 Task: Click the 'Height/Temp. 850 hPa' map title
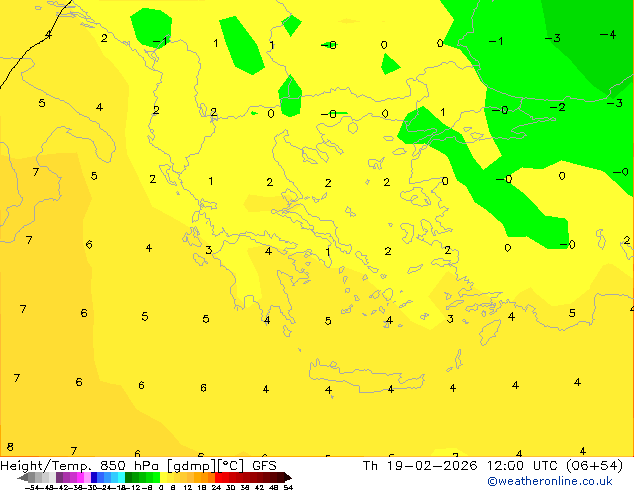coord(79,465)
